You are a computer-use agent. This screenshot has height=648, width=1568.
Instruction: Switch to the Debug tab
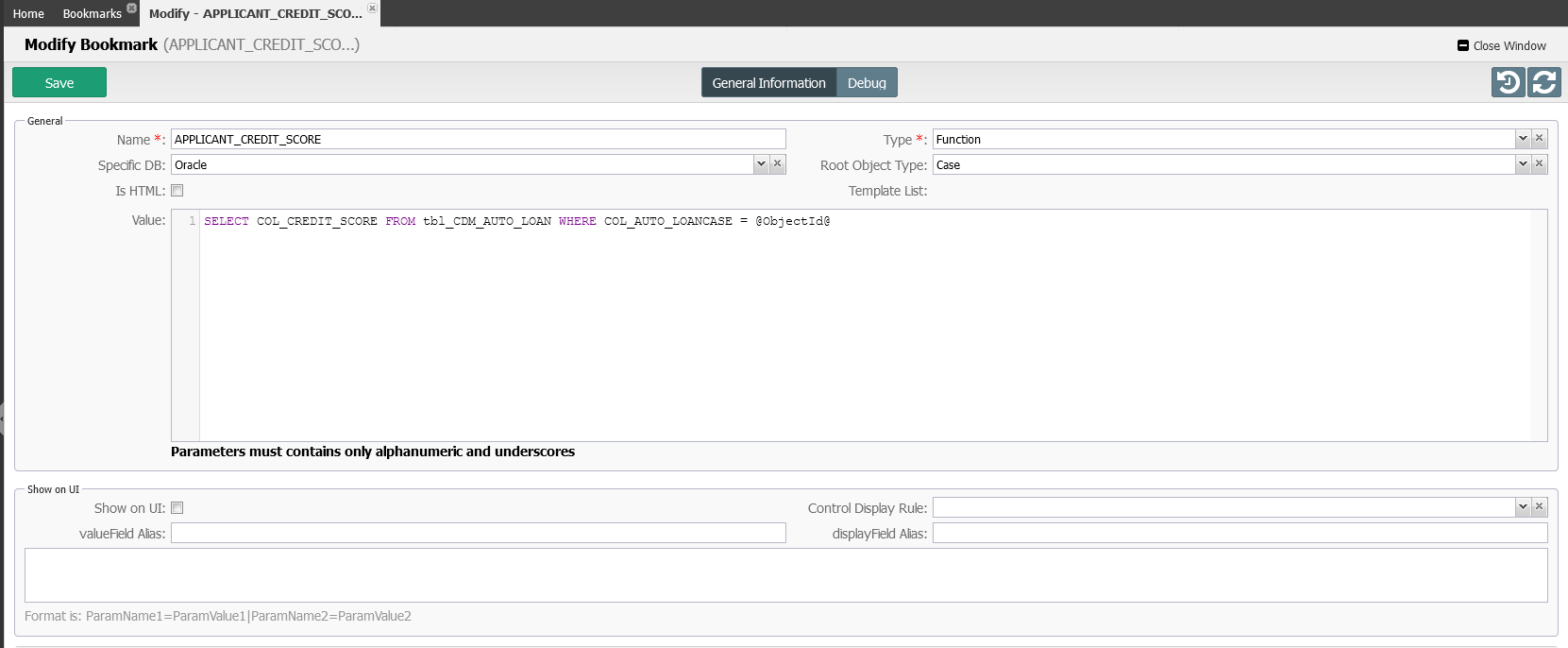[x=866, y=83]
